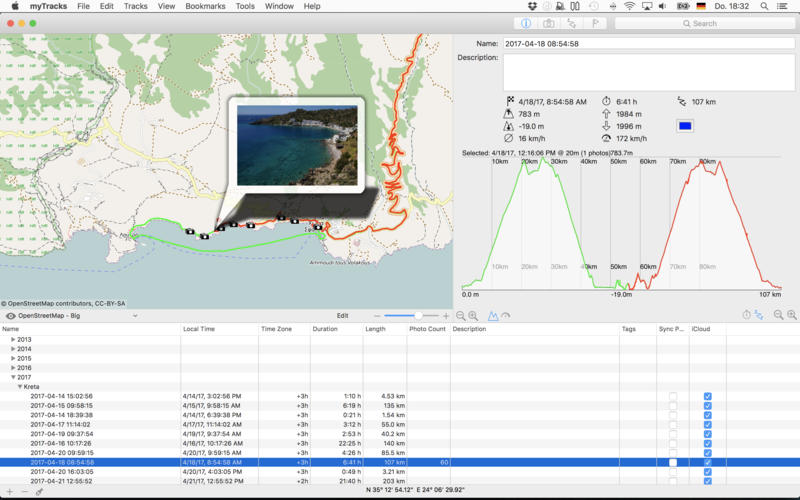
Task: Click the elevation profile mode icon
Action: (493, 315)
